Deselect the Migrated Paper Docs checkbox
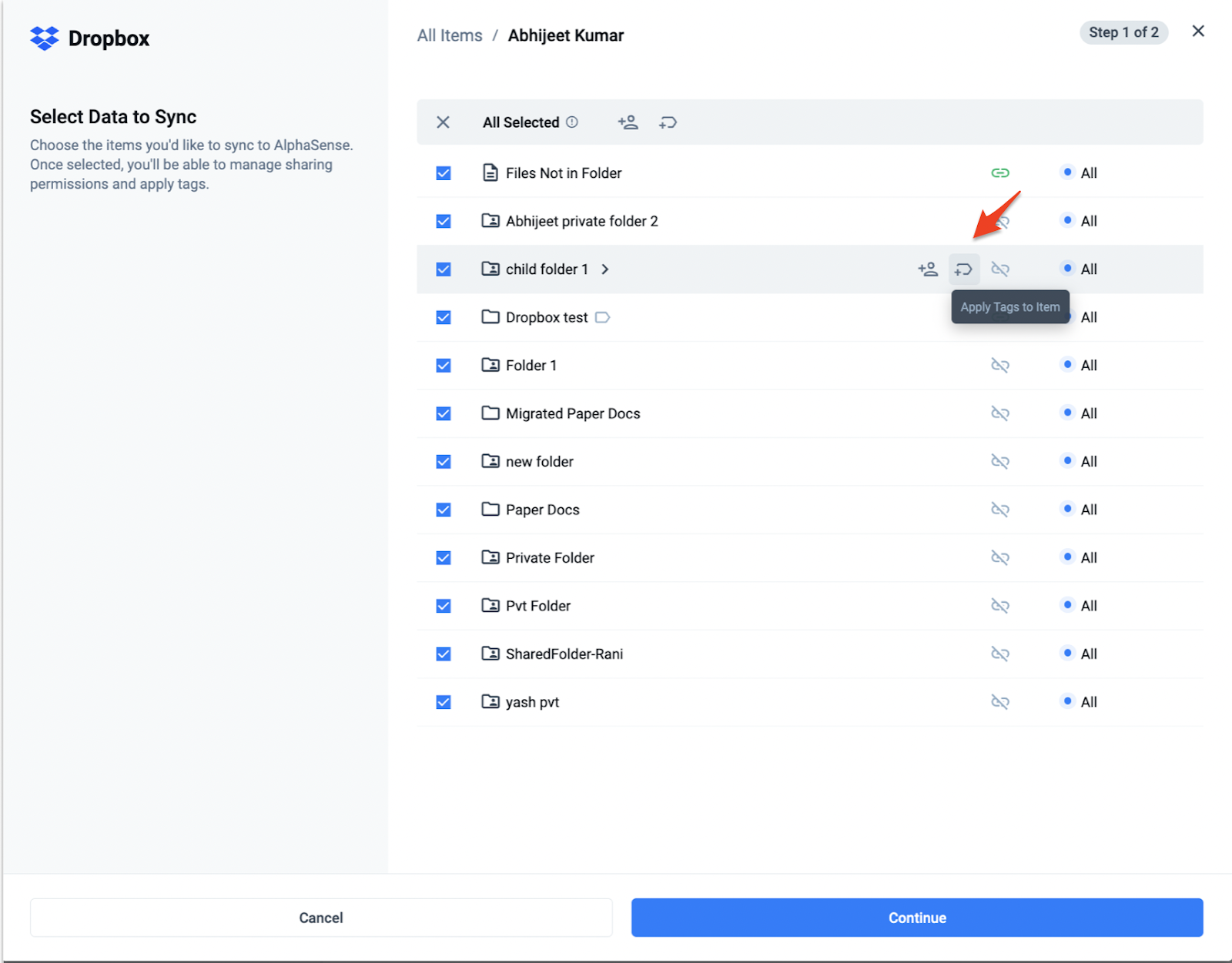Screen dimensions: 1232x963 pos(444,413)
